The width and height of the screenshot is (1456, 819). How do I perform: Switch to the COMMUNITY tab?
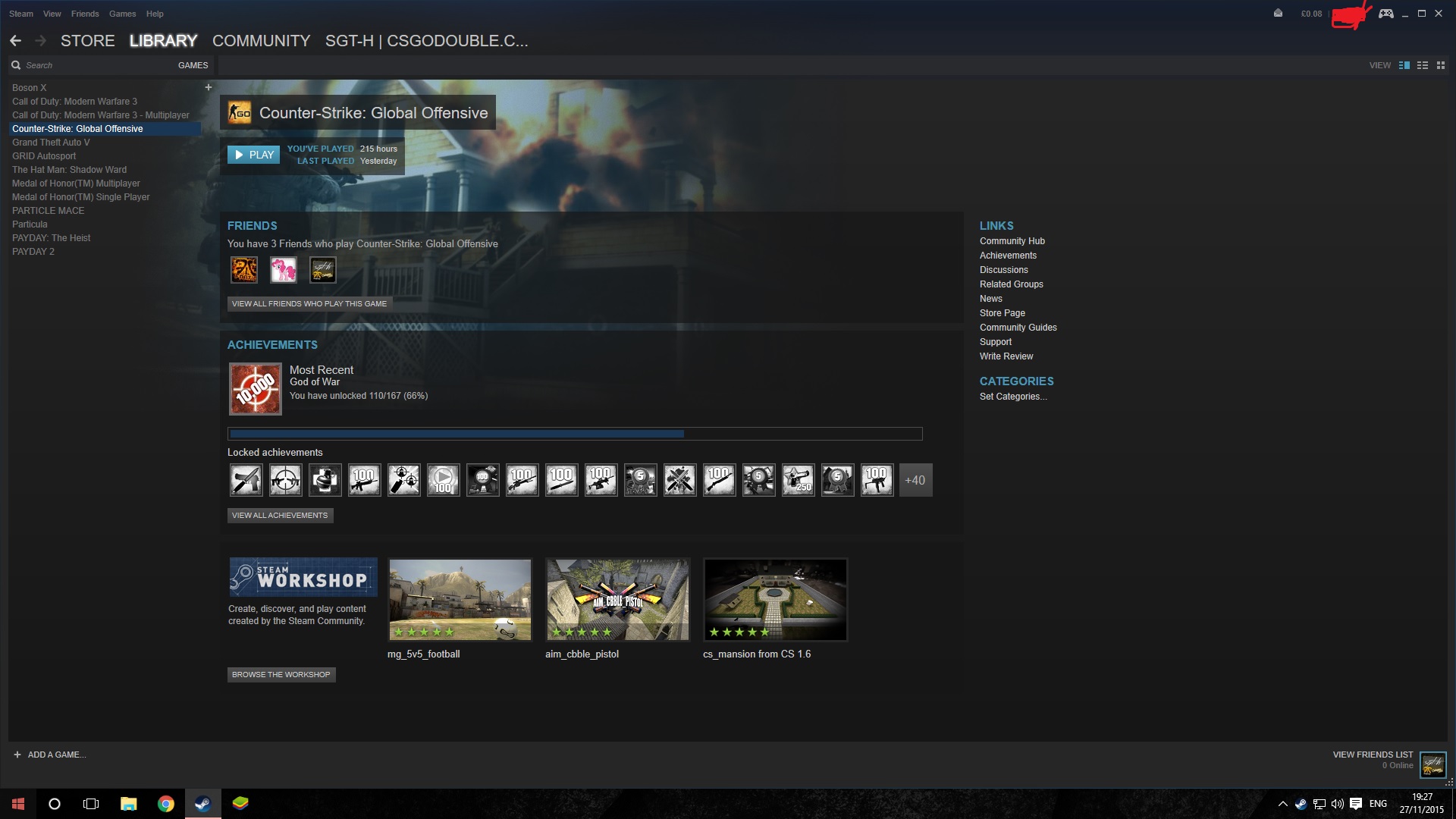[x=262, y=41]
